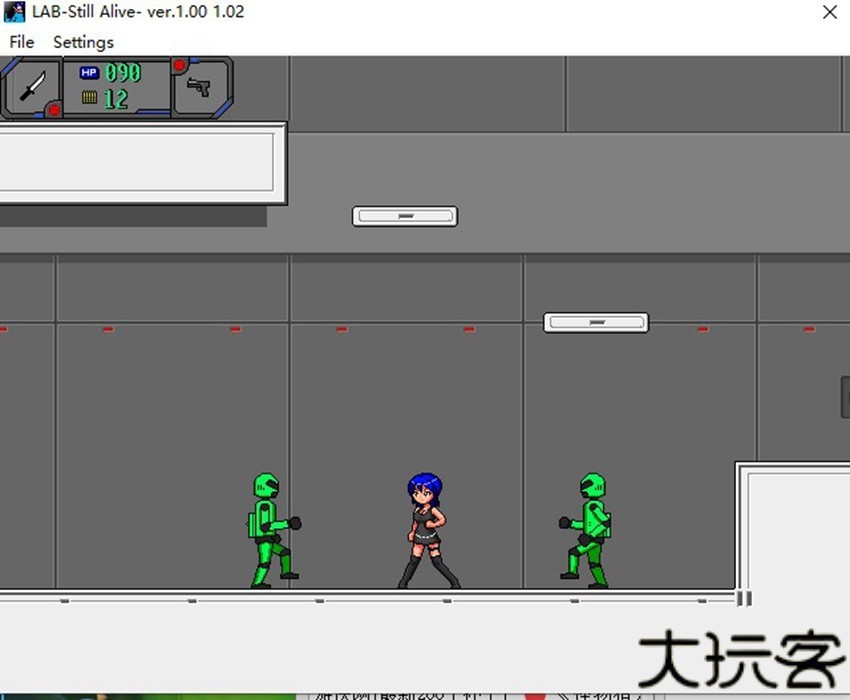Image resolution: width=850 pixels, height=700 pixels.
Task: Close the LAB-Still Alive window
Action: tap(829, 13)
